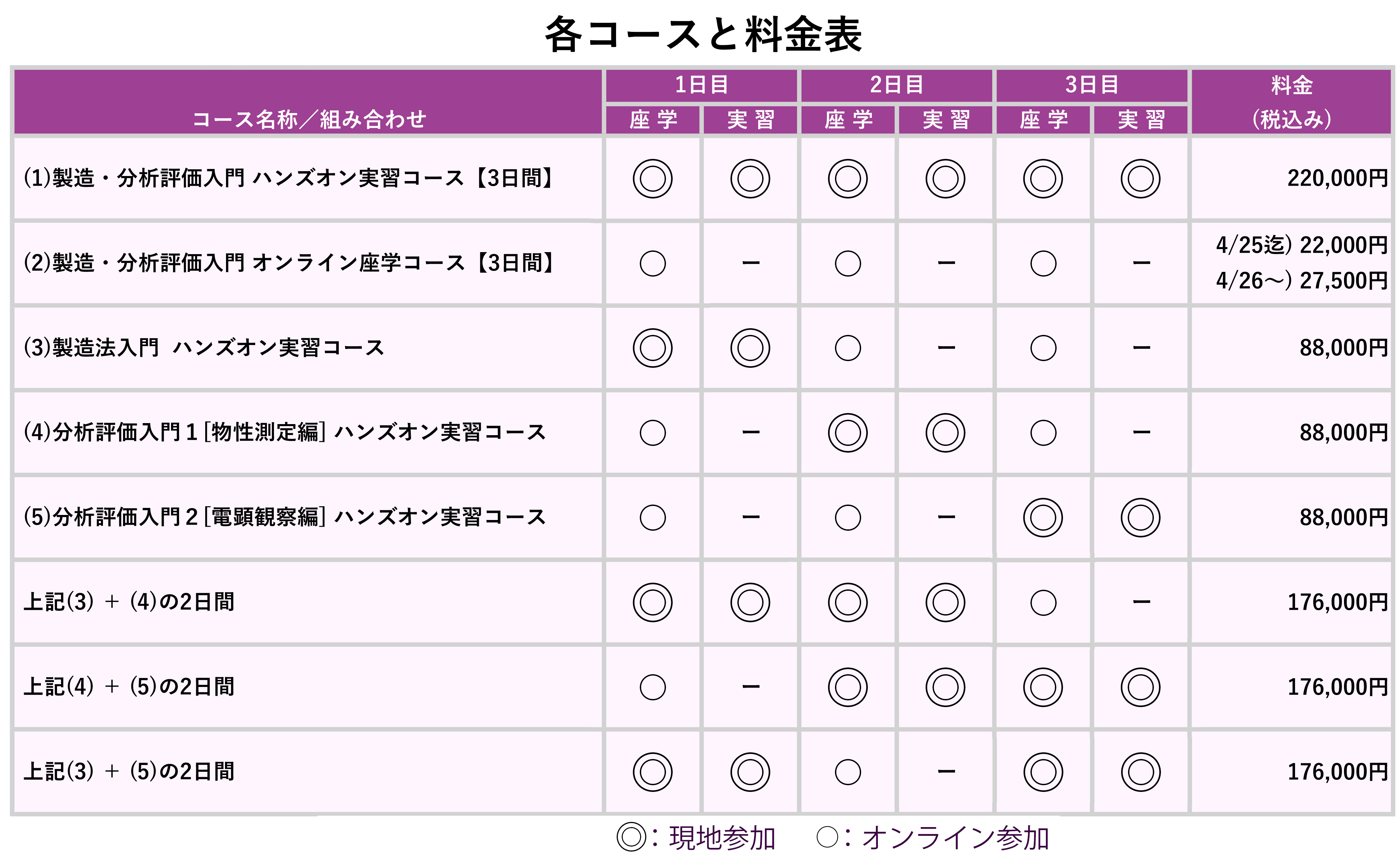Click 上記(4)+(5) row day 1 座学 circle
1400x868 pixels.
(652, 687)
